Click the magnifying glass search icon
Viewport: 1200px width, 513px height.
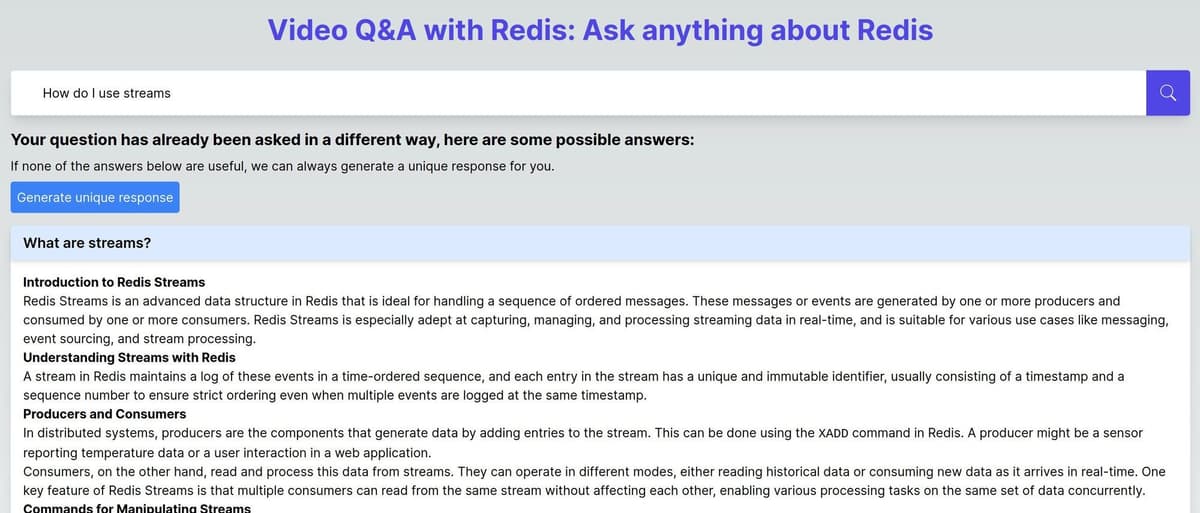1167,93
